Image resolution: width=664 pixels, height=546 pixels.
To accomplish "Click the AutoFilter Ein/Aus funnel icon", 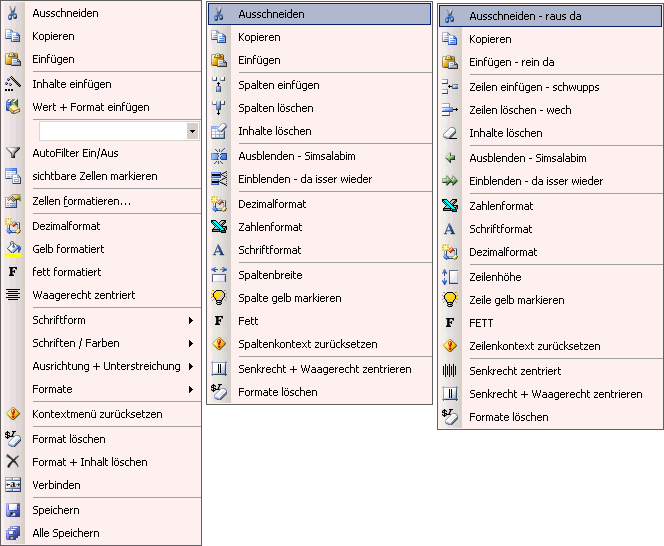I will [13, 153].
